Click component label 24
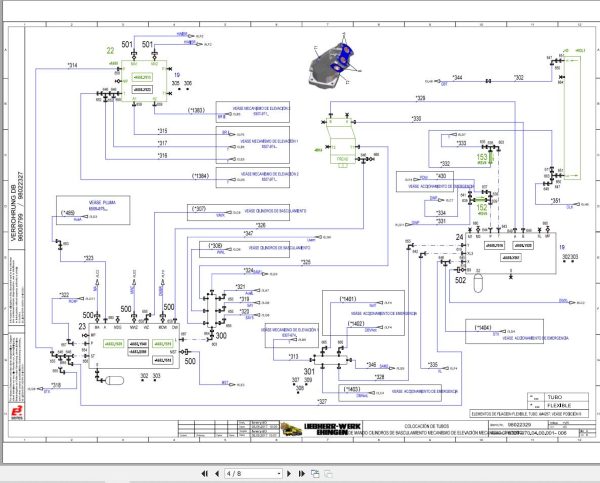Image resolution: width=600 pixels, height=483 pixels. tap(460, 237)
